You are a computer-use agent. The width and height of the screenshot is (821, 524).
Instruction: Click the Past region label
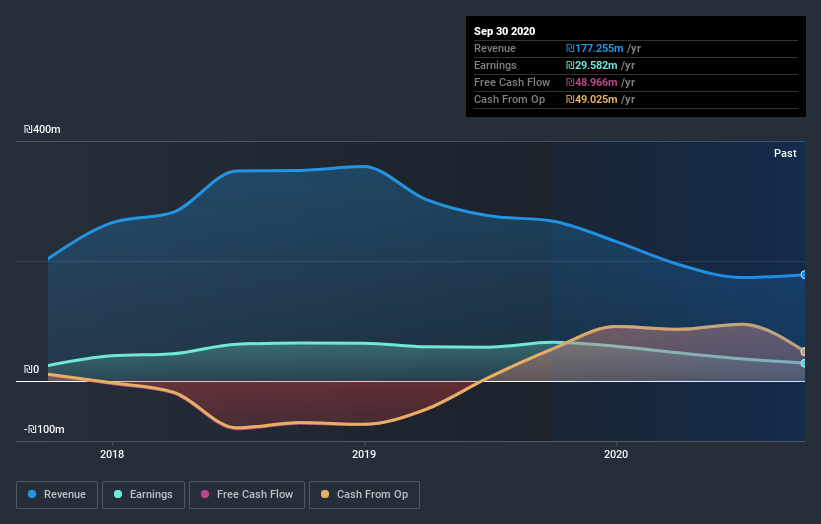pos(785,153)
